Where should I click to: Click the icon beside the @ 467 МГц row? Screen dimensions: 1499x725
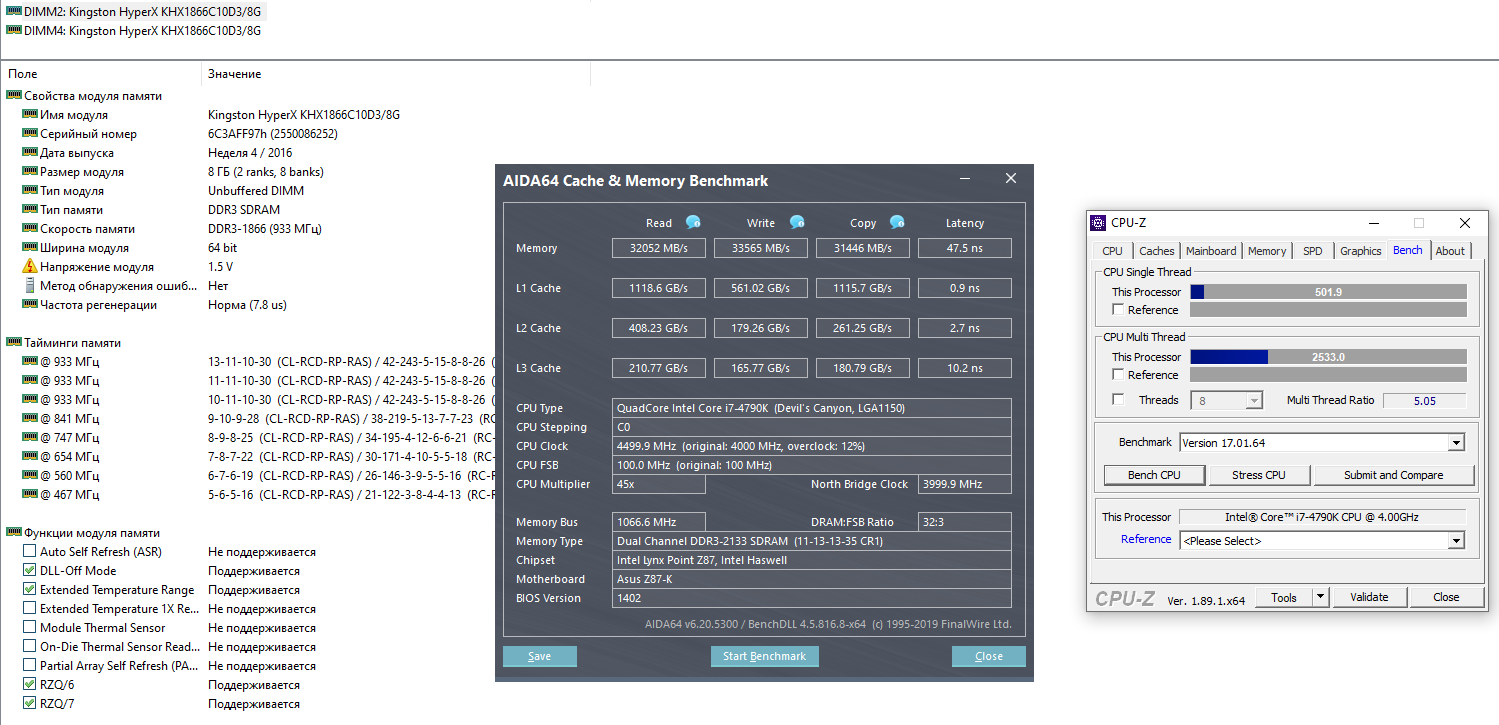tap(30, 495)
